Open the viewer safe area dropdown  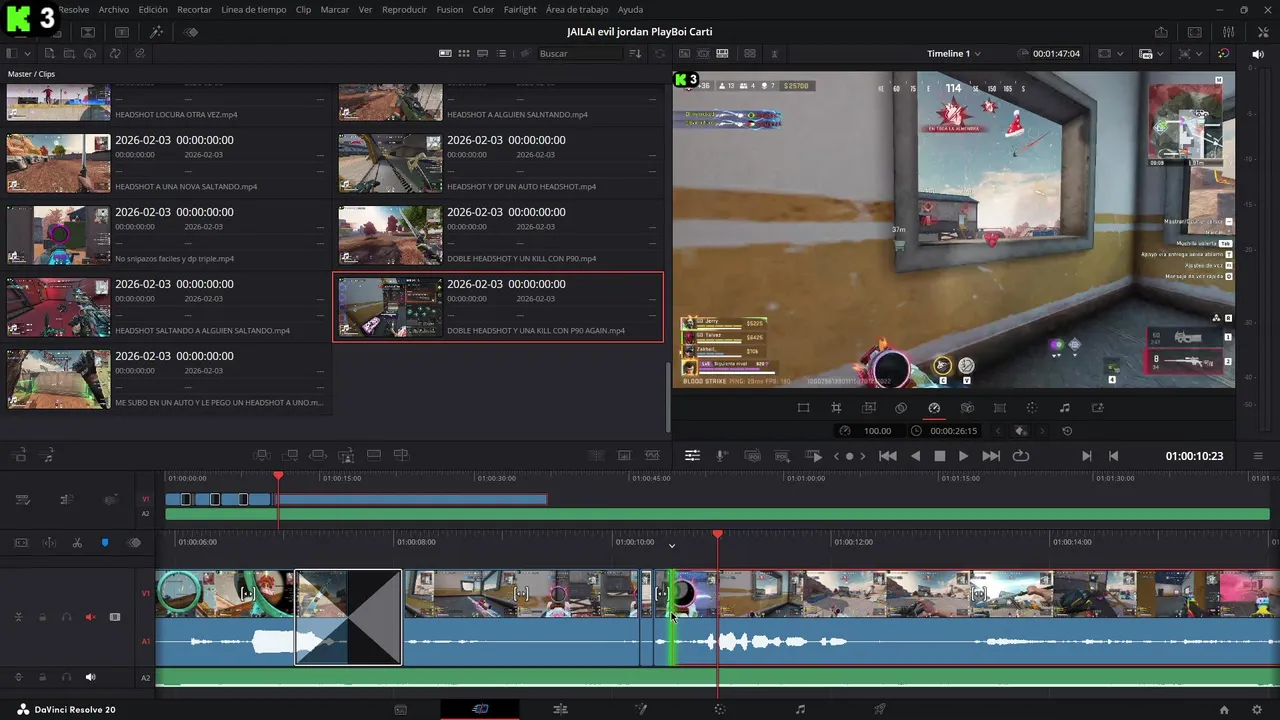pos(1109,53)
